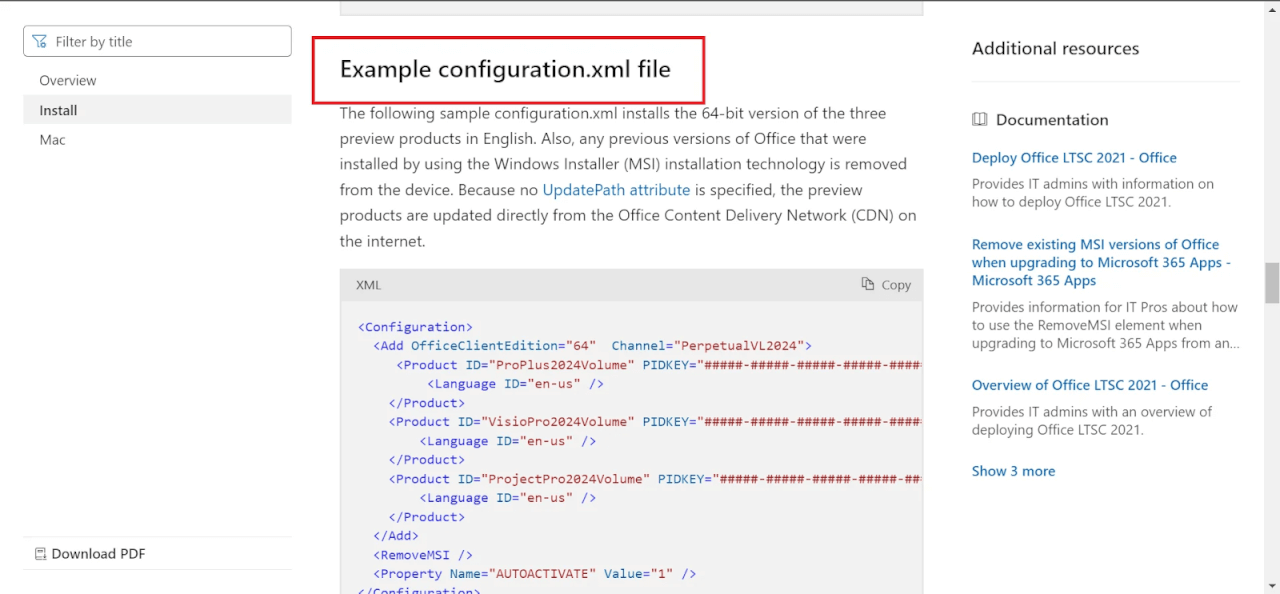Click the Download PDF link

pyautogui.click(x=98, y=553)
